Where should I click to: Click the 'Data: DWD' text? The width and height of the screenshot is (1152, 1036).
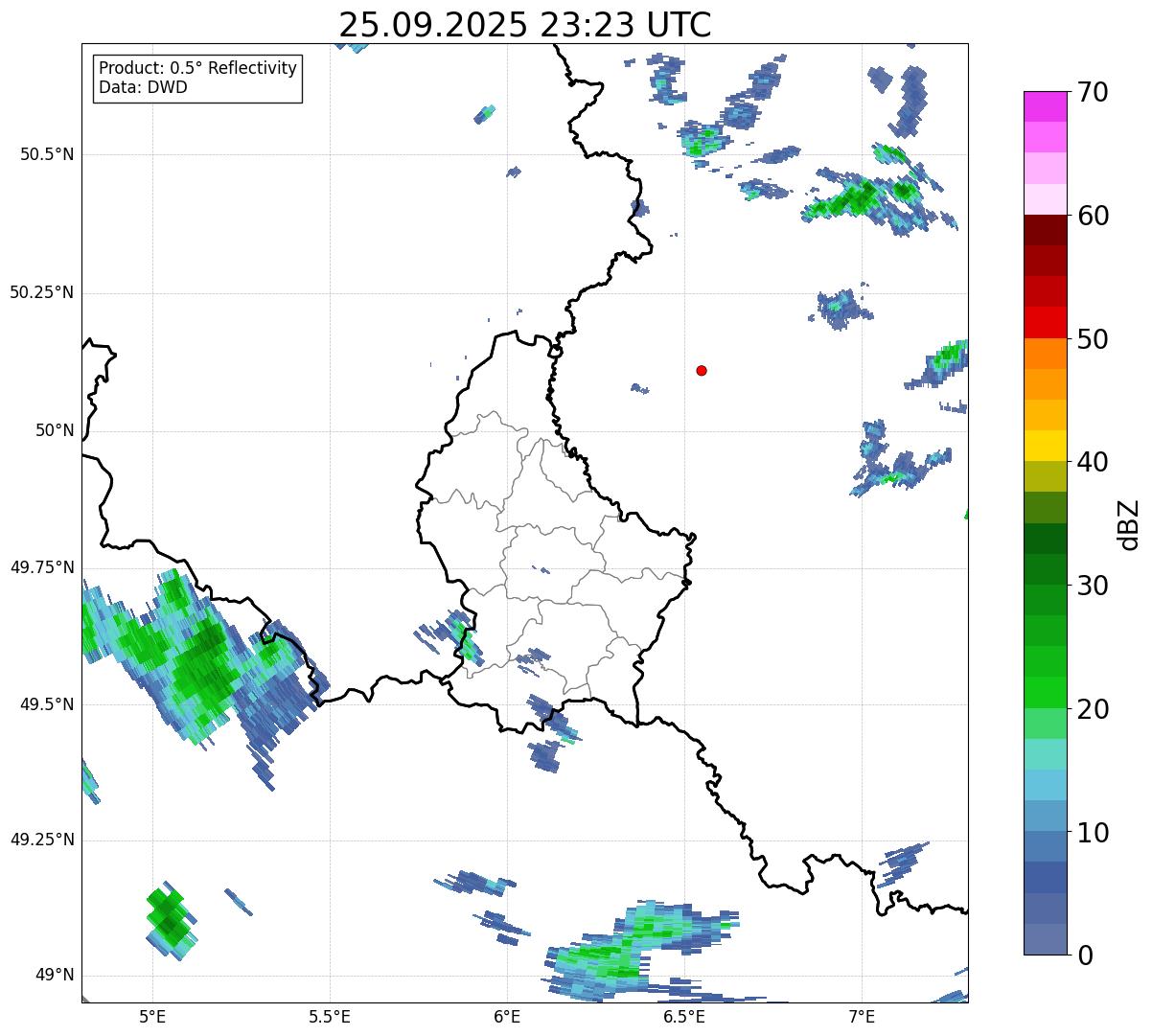pos(143,87)
